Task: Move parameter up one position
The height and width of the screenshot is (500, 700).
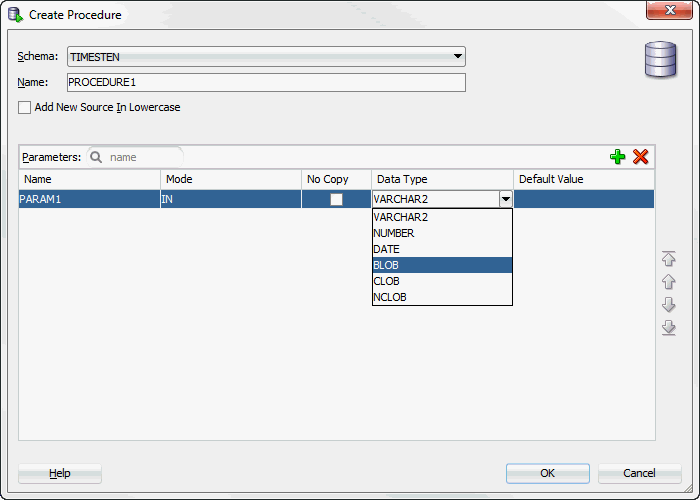Action: (x=668, y=282)
